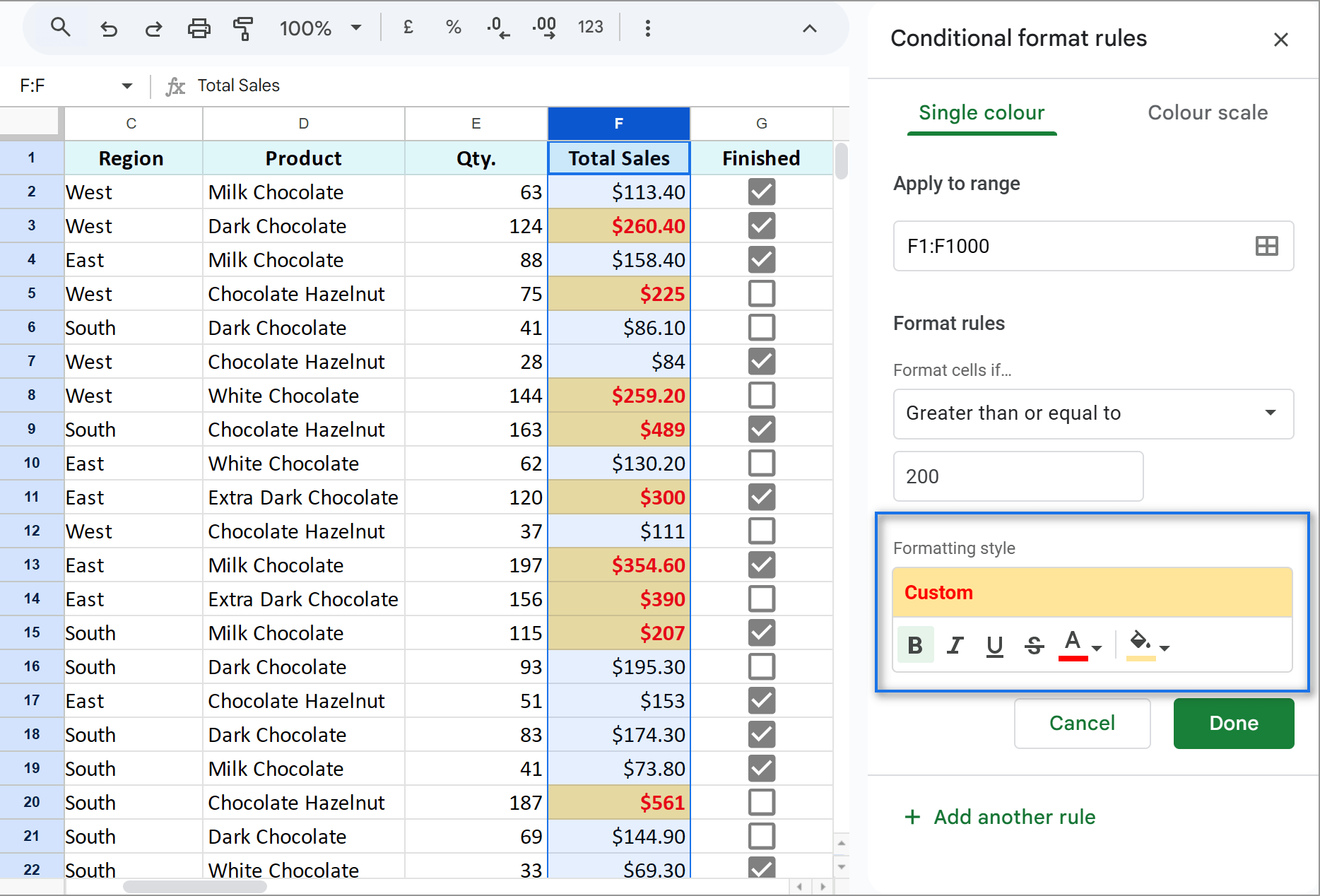Image resolution: width=1320 pixels, height=896 pixels.
Task: Click the undo arrow icon
Action: pos(108,28)
